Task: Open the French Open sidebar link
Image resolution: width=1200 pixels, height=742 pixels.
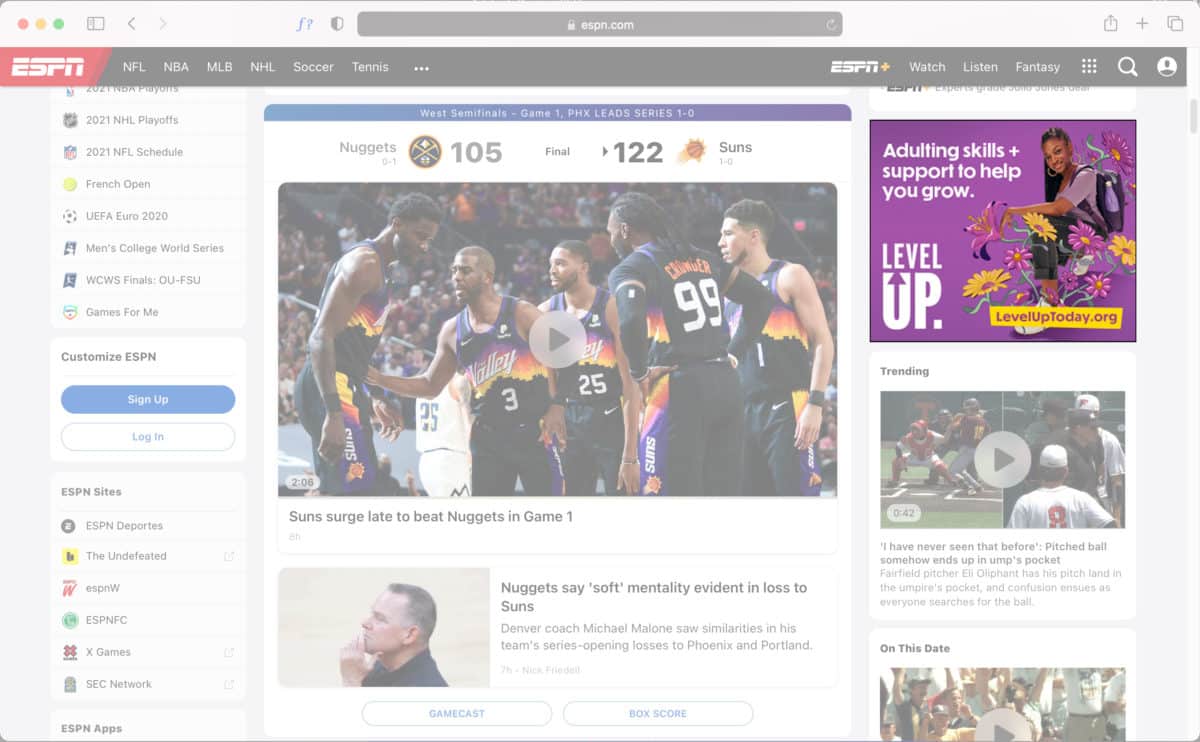Action: [118, 184]
